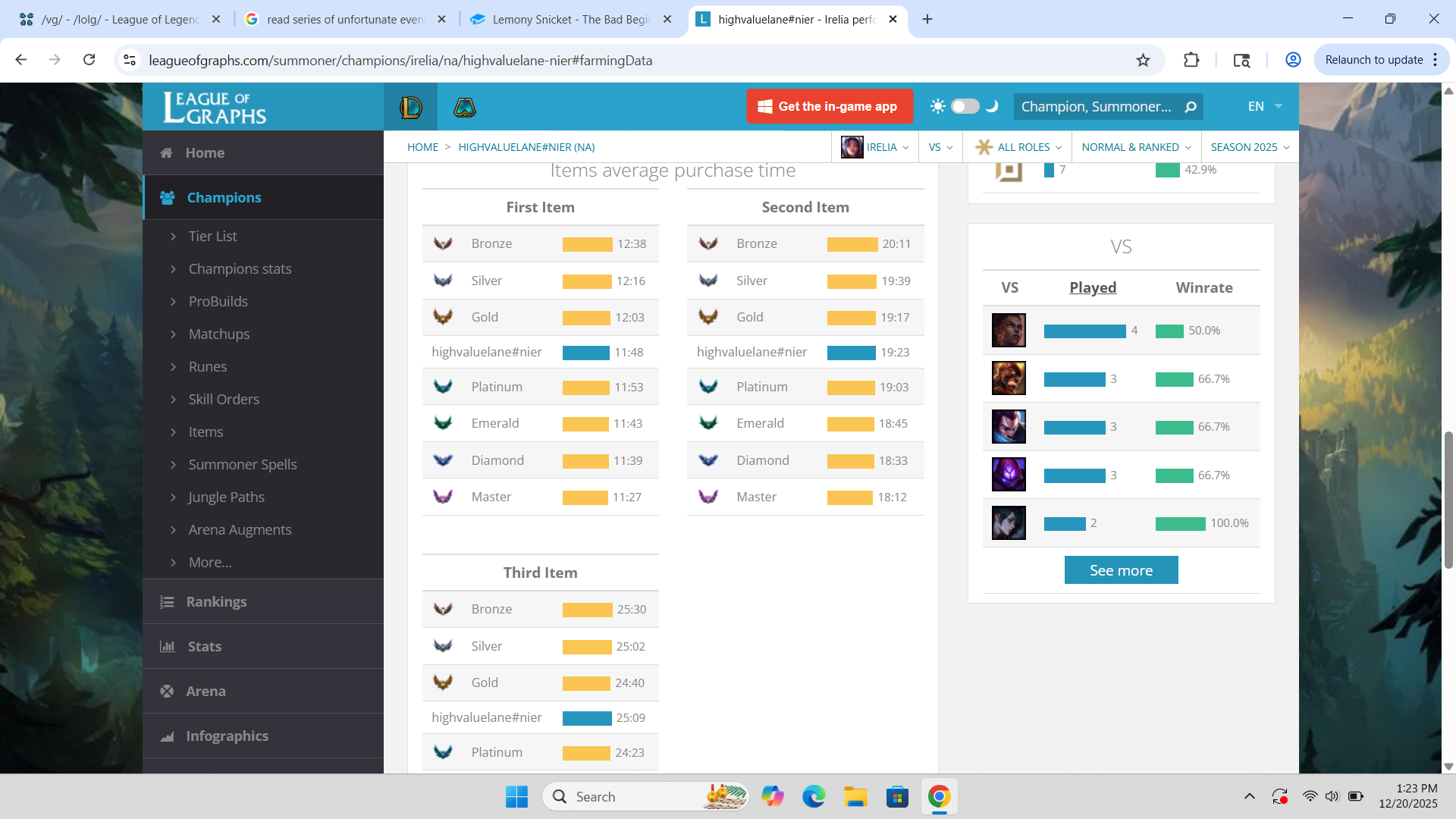Screen dimensions: 1456x819
Task: Click the League of Legends game icon
Action: pos(410,107)
